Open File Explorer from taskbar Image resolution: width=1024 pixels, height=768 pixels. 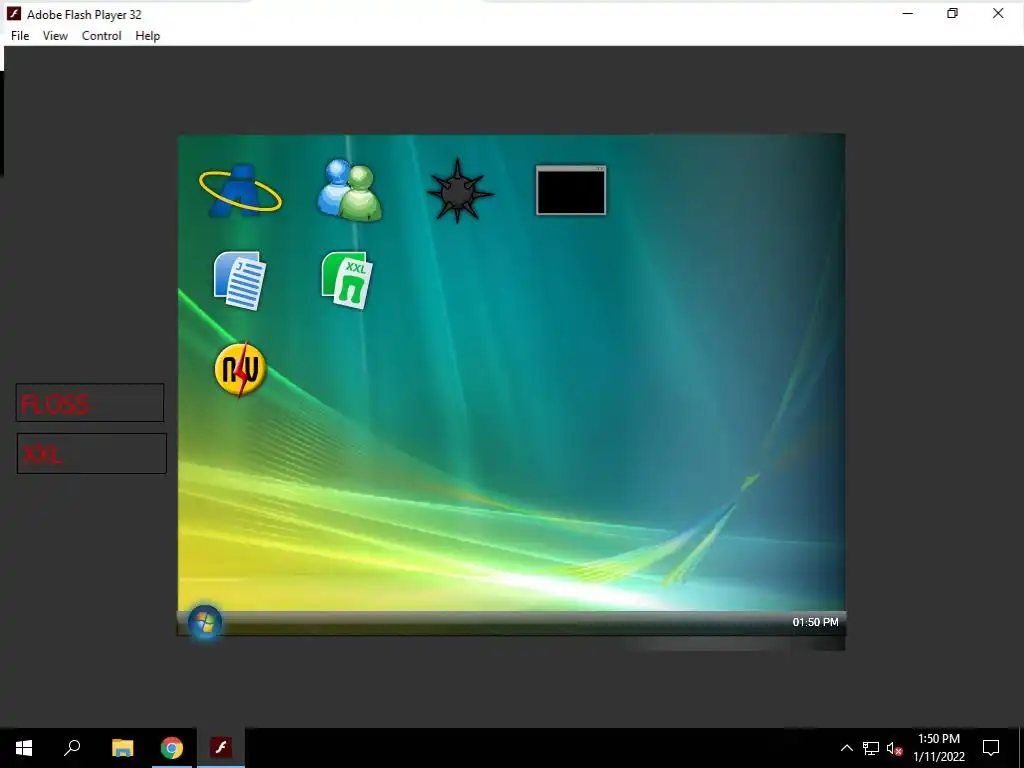point(122,748)
